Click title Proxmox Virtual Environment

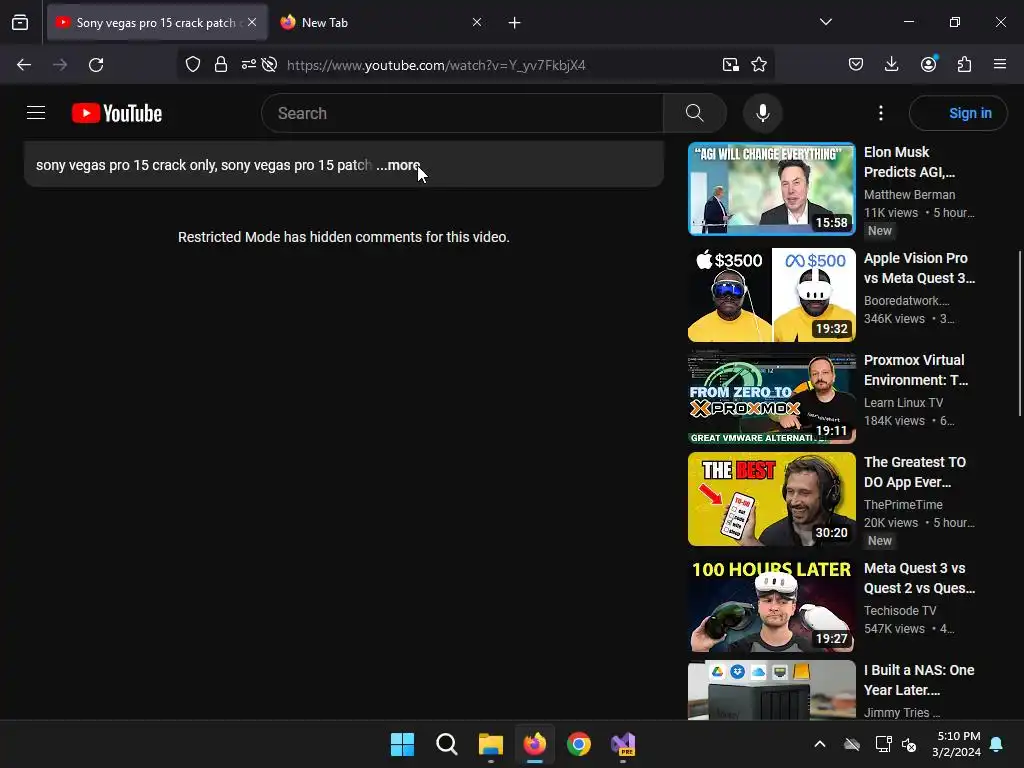[x=916, y=370]
